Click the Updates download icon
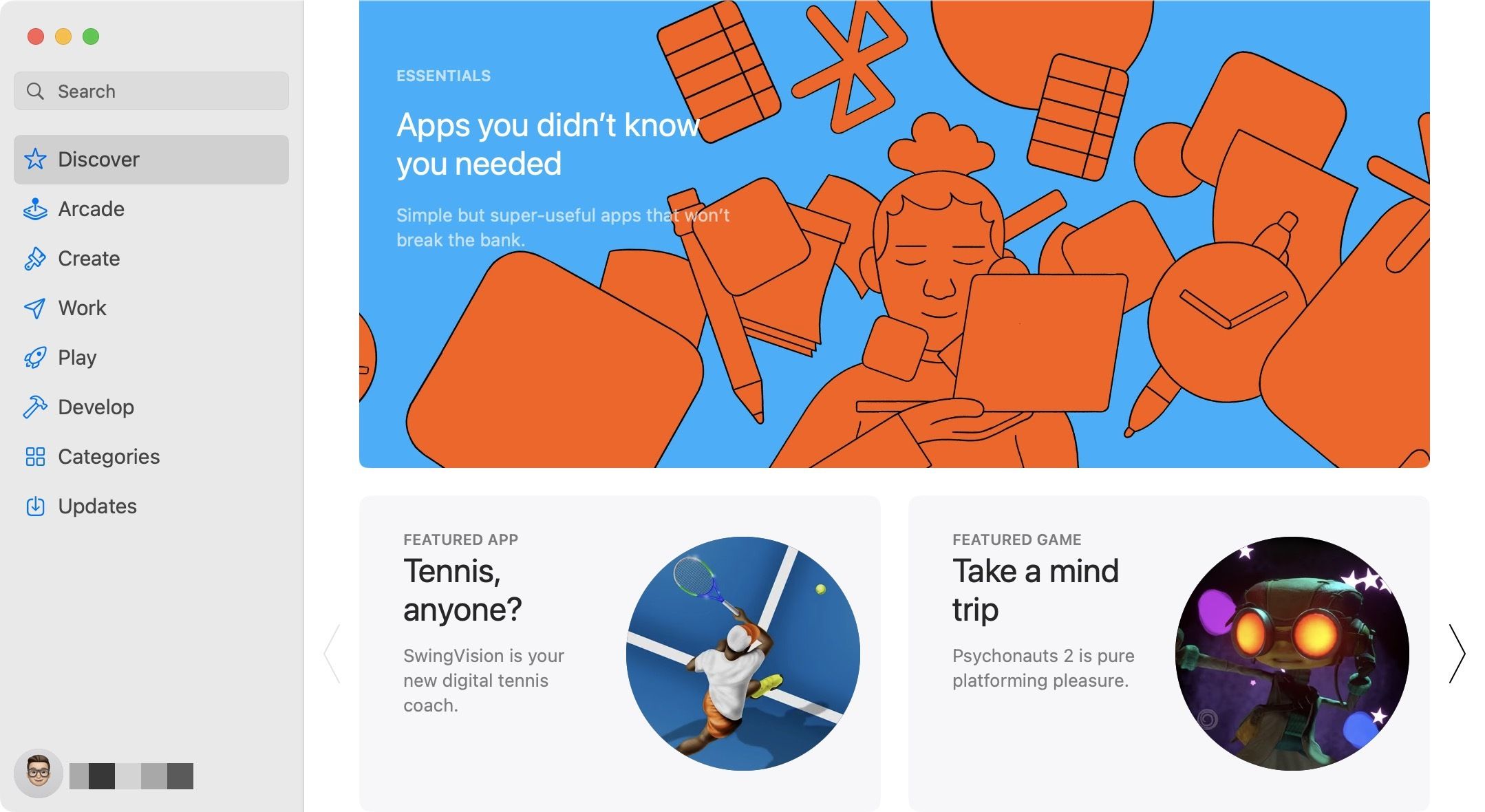 [x=36, y=504]
